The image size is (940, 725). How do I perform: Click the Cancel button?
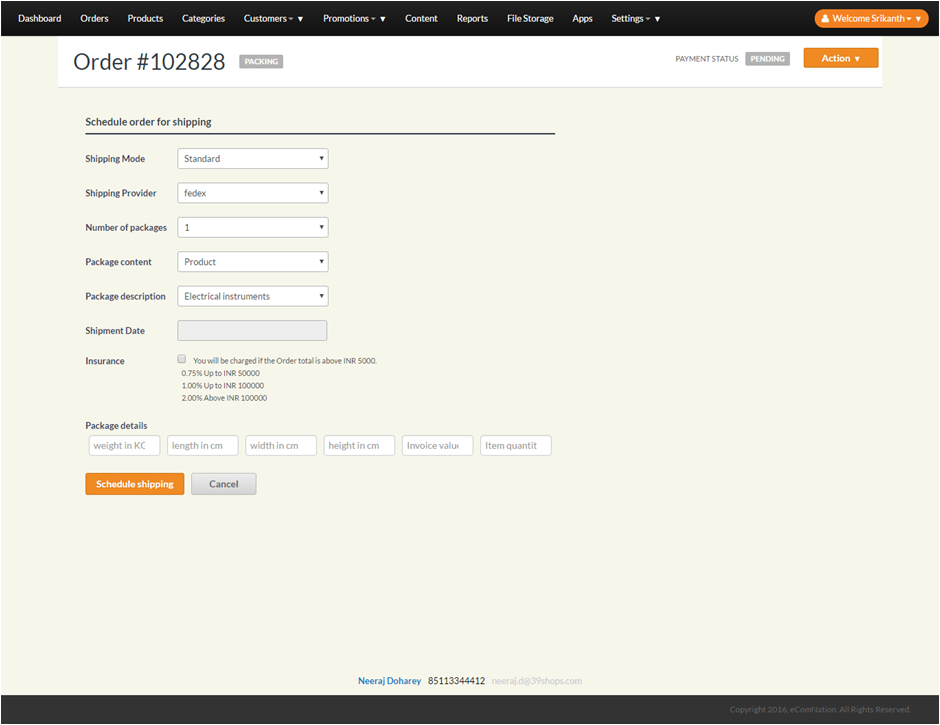coord(224,484)
